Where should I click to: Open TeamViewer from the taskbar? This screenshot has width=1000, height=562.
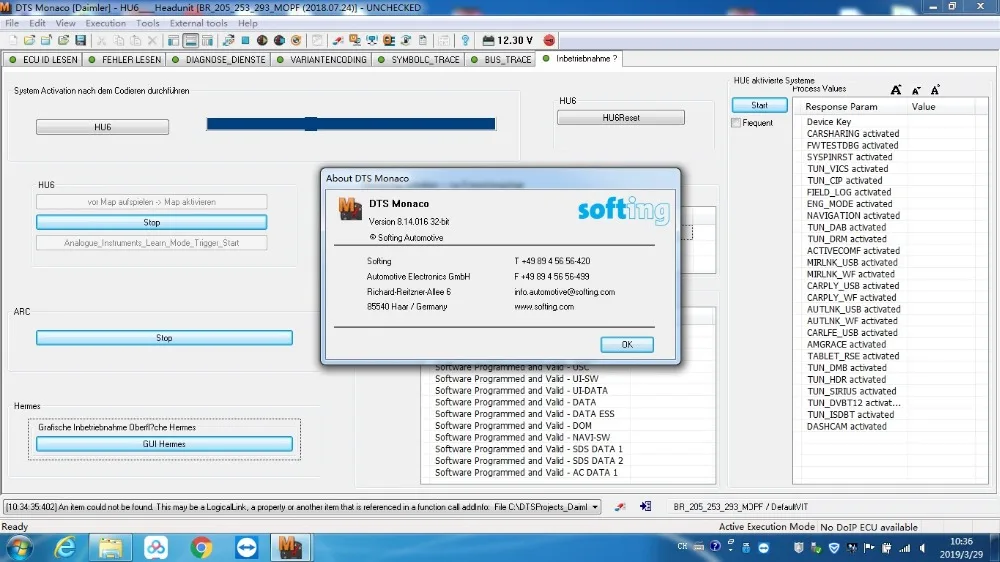246,547
